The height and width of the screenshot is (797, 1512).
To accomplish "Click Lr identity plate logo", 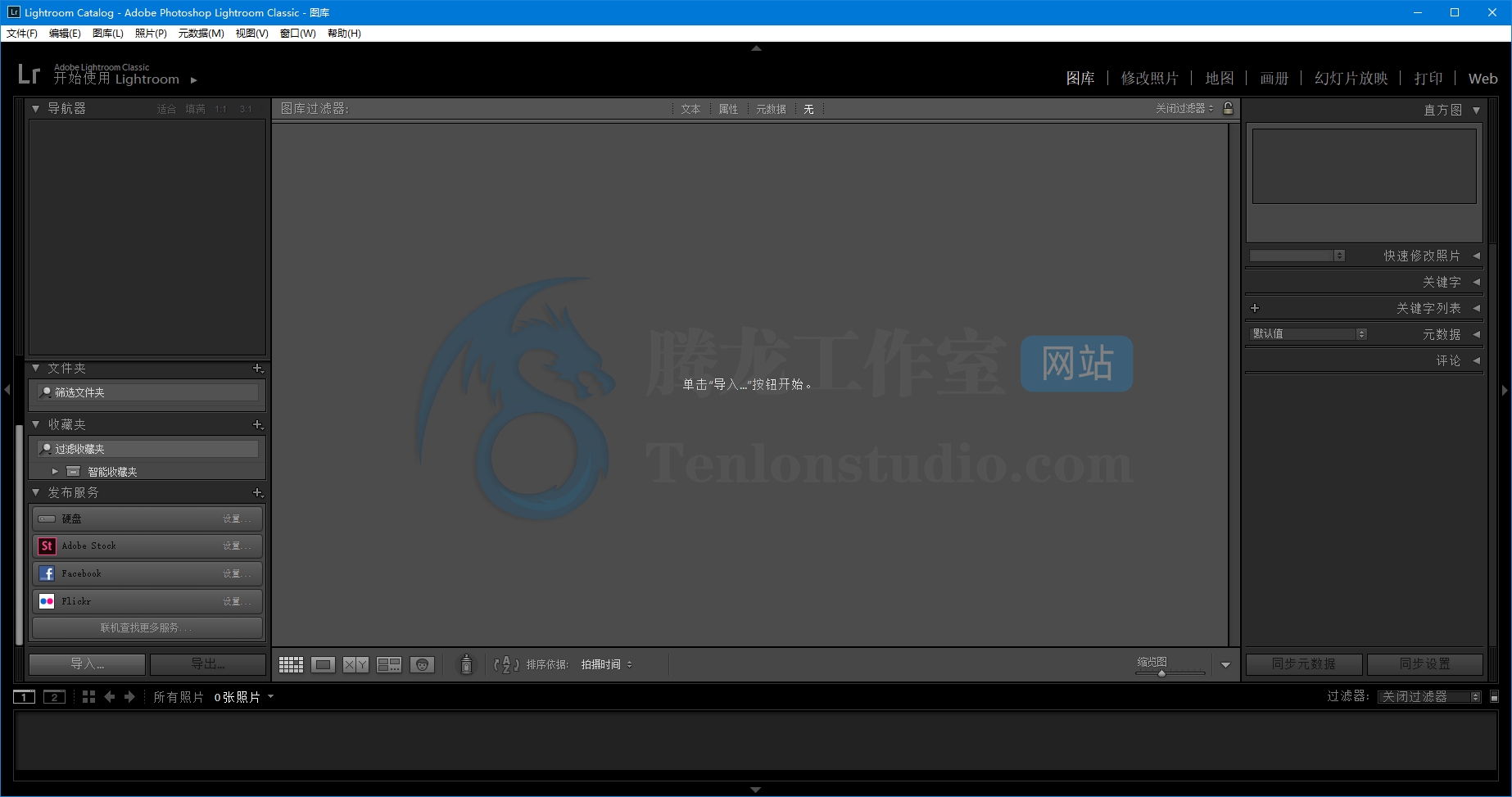I will (29, 75).
